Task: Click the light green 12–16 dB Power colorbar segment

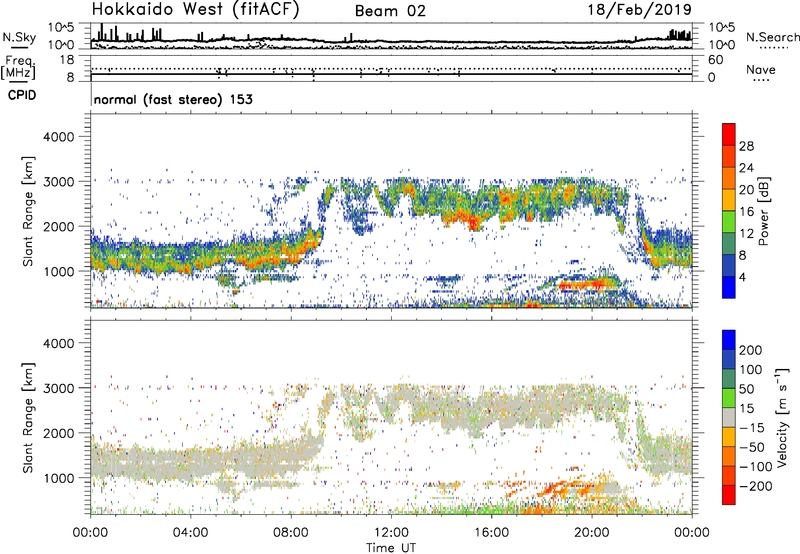Action: (729, 222)
